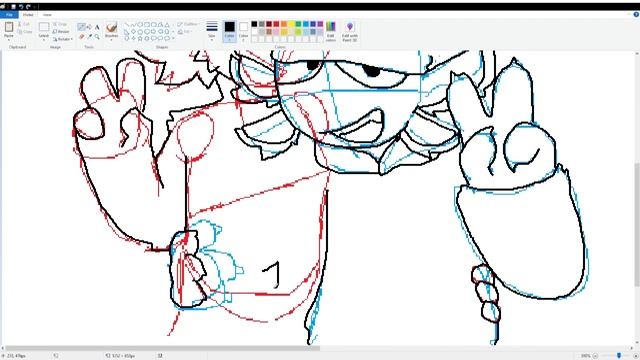Image resolution: width=640 pixels, height=360 pixels.
Task: Click the Resize button
Action: pyautogui.click(x=61, y=32)
